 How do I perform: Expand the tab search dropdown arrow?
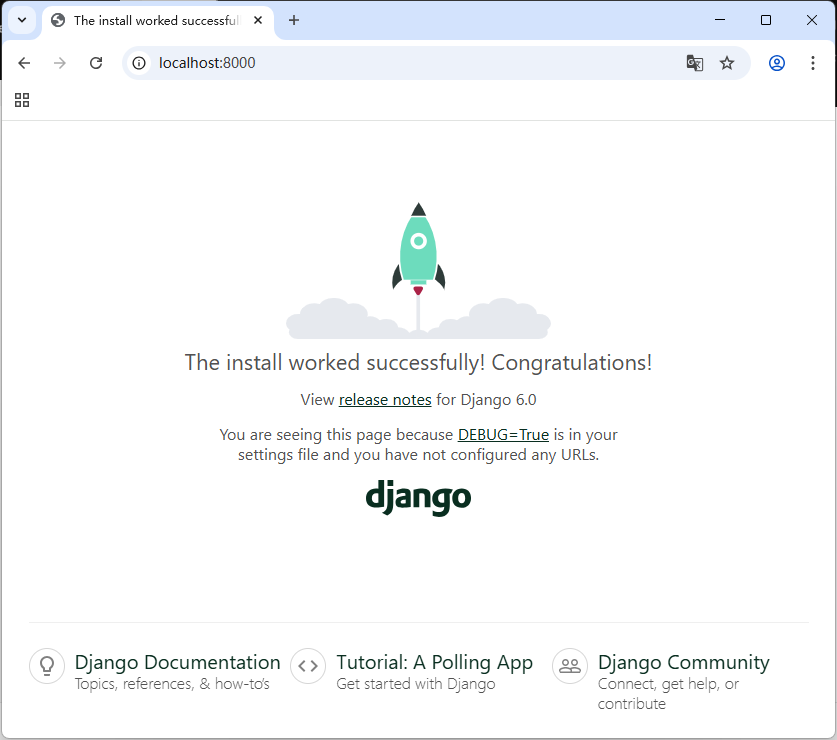pyautogui.click(x=22, y=20)
